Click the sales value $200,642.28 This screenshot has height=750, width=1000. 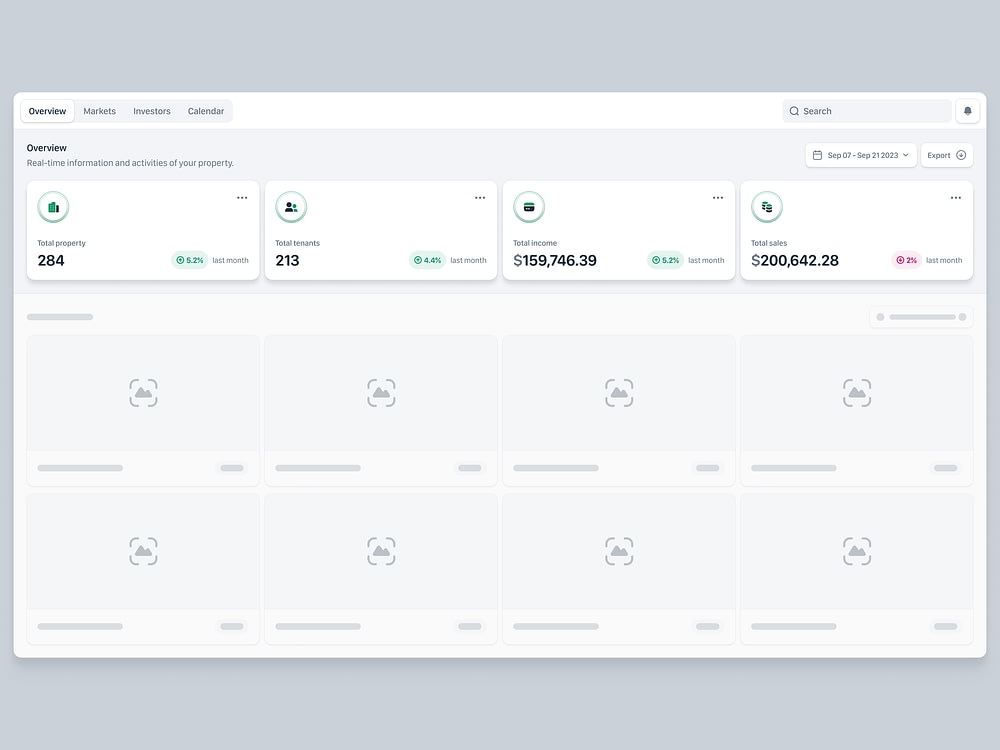[x=795, y=260]
